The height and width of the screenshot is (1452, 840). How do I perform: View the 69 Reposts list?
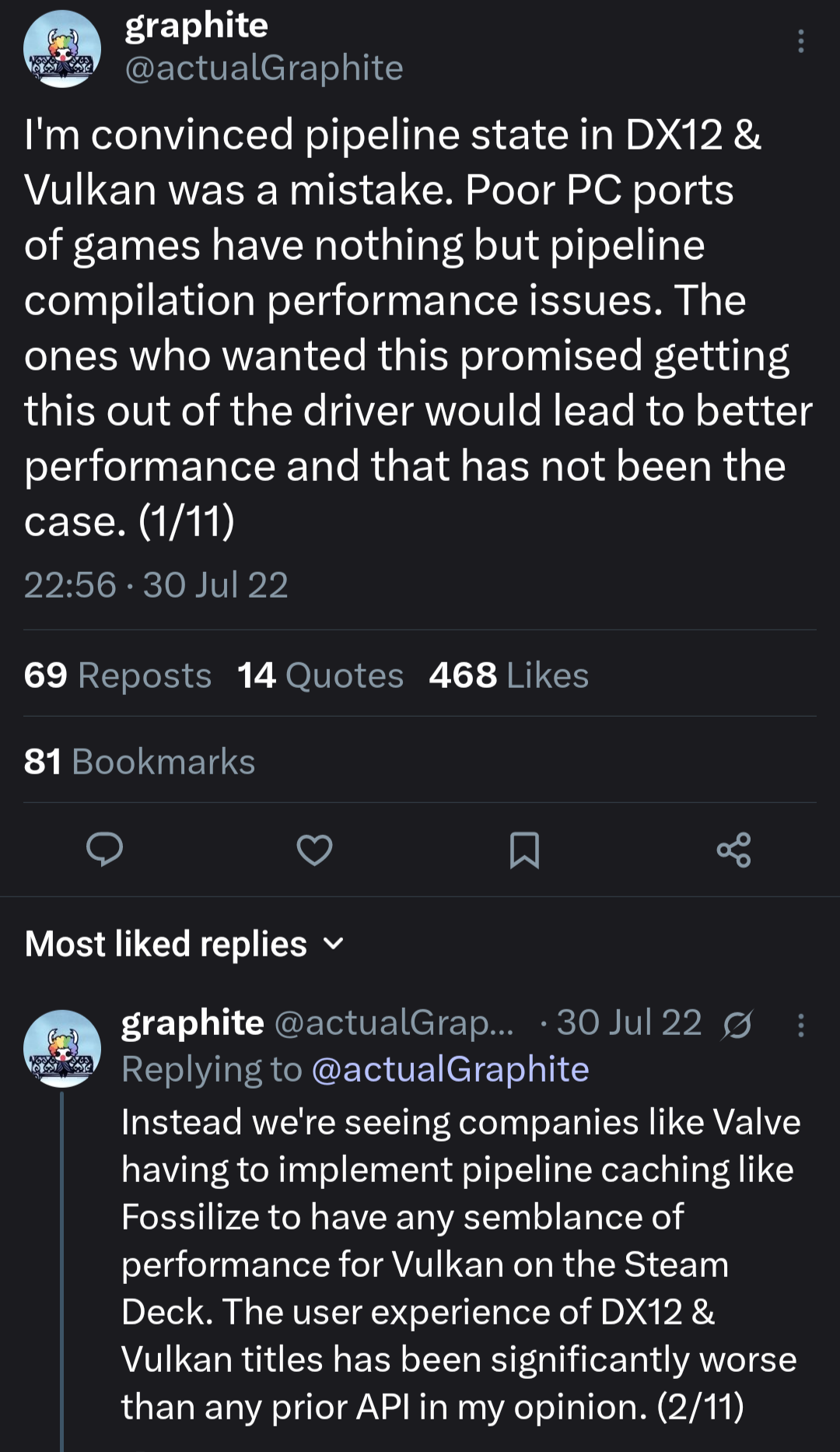point(117,675)
